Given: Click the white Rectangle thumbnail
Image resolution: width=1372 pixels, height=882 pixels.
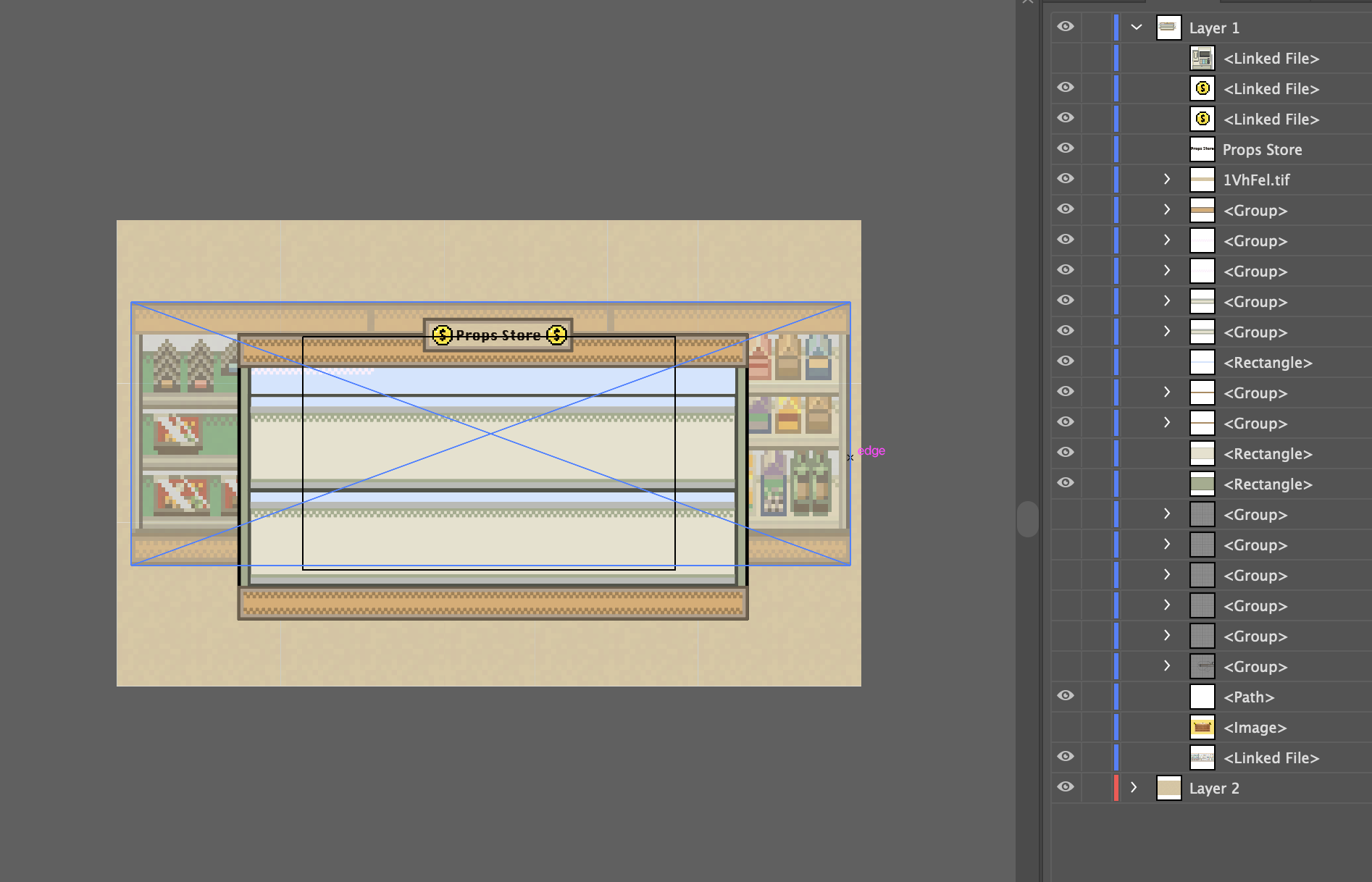Looking at the screenshot, I should [1202, 362].
